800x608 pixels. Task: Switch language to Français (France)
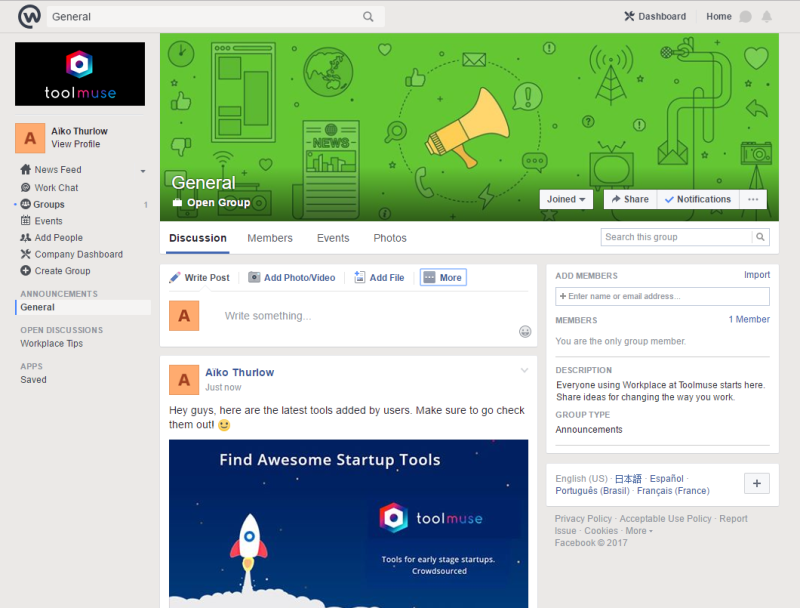tap(673, 491)
